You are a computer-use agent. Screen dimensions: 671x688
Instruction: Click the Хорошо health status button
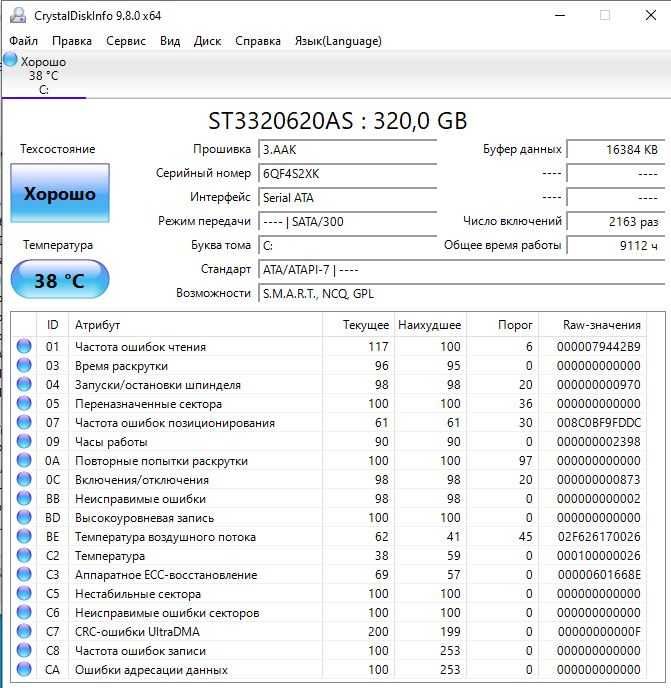60,193
